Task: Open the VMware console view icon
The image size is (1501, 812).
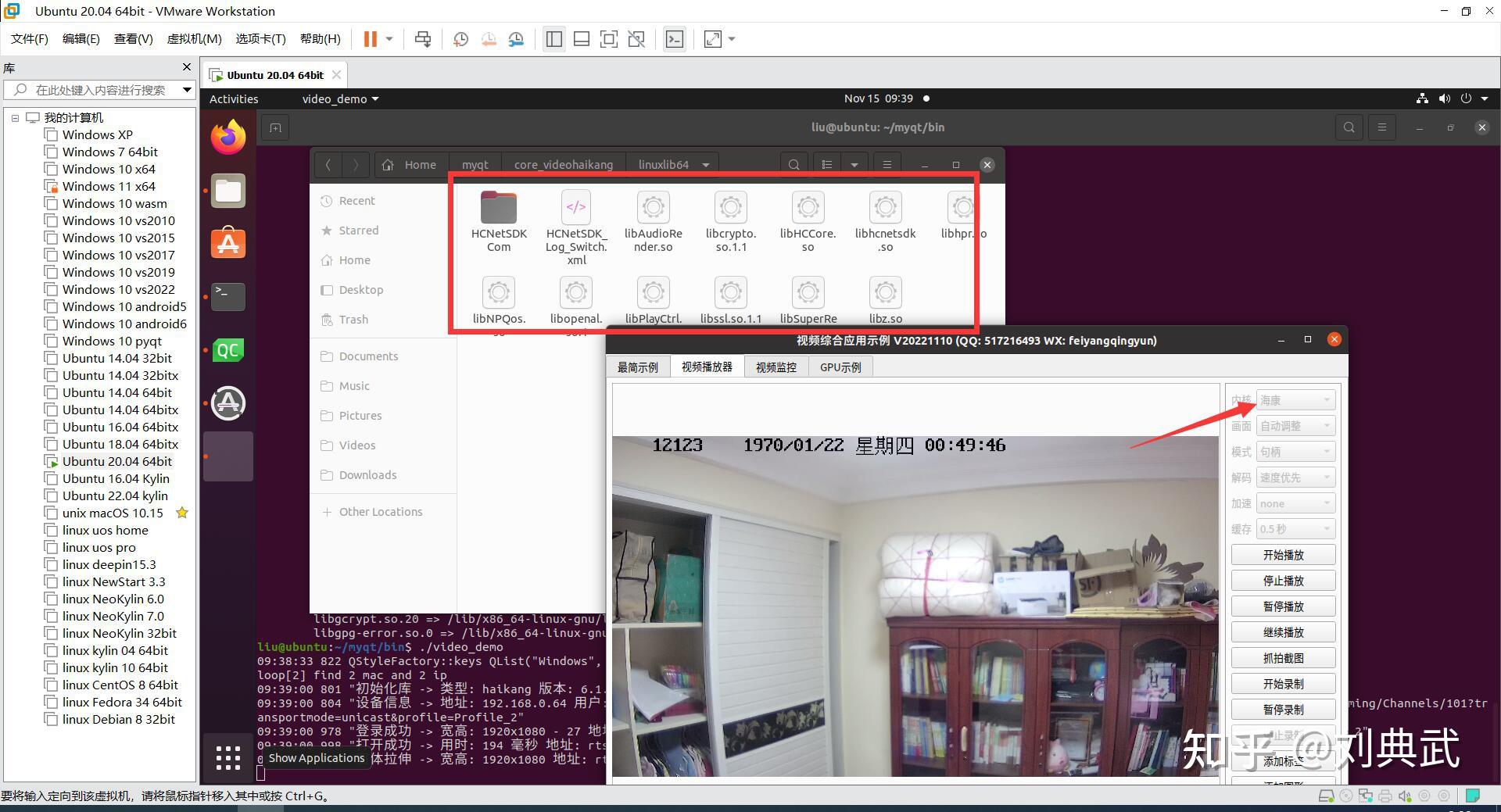Action: (675, 39)
